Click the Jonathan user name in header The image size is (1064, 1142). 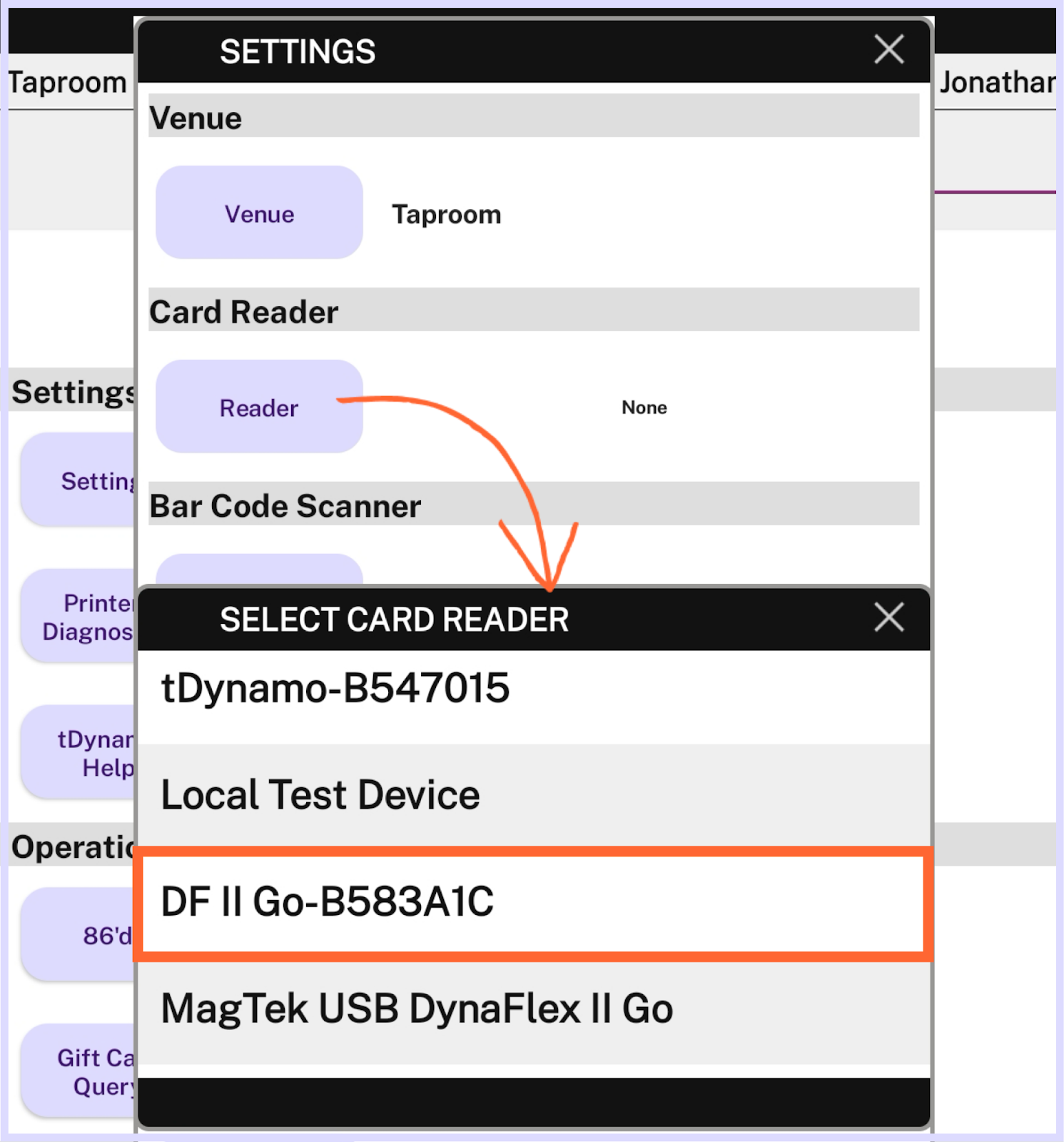997,83
